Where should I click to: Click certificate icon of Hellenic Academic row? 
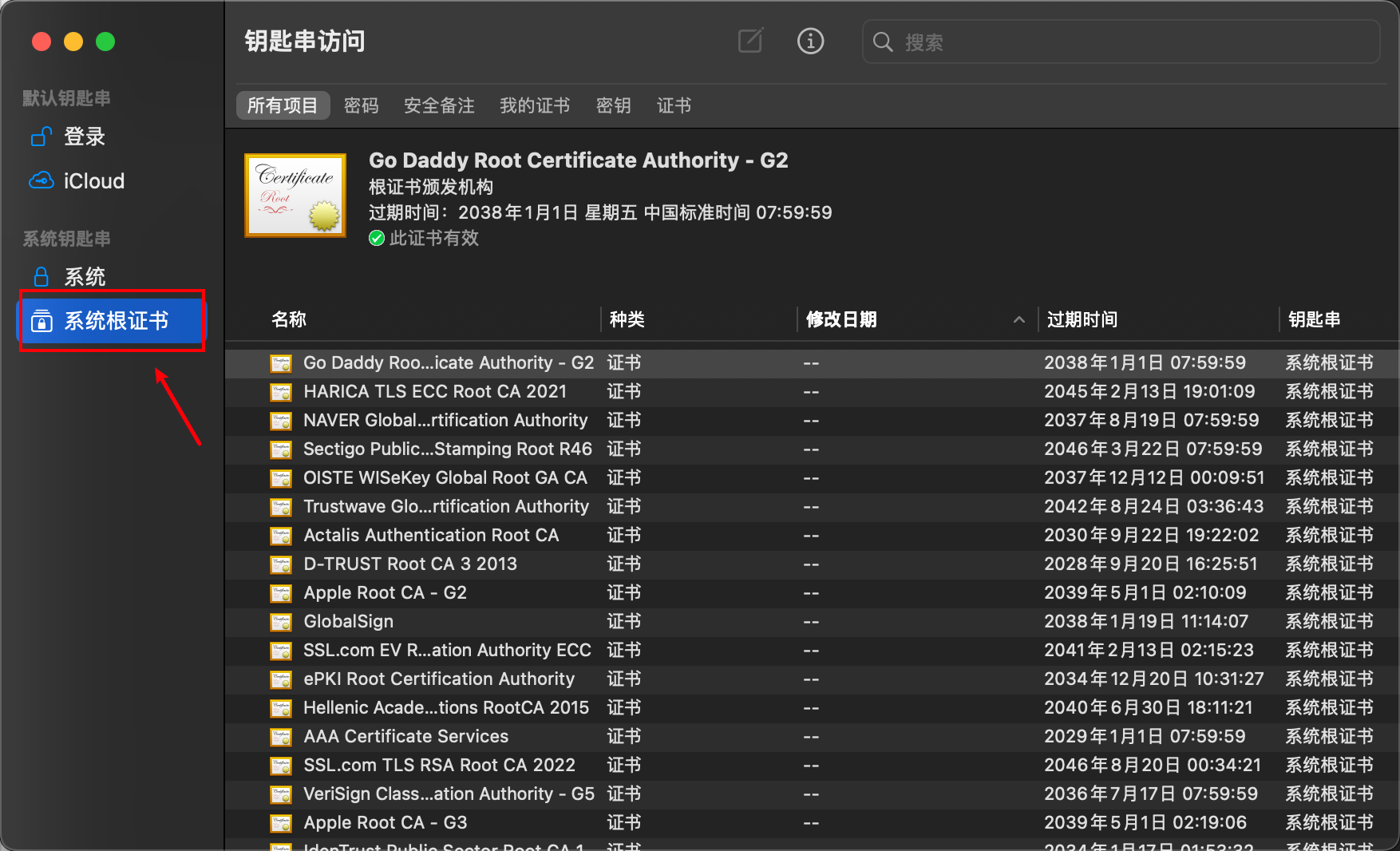coord(281,708)
